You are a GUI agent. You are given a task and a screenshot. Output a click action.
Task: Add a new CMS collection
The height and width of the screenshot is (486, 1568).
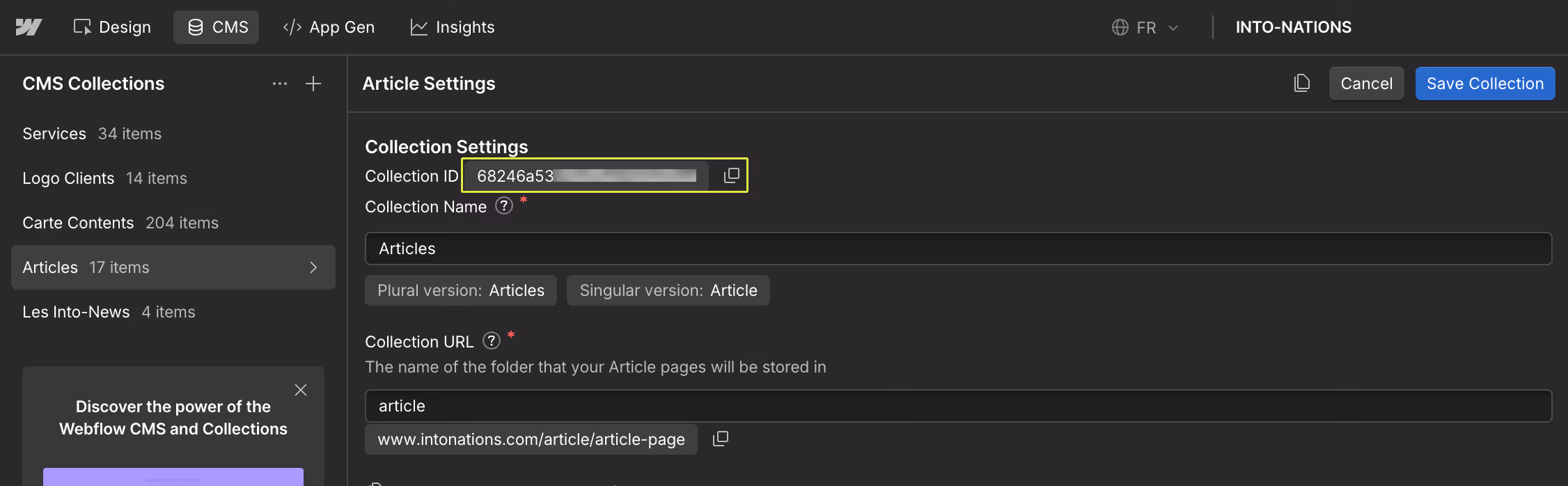point(313,84)
